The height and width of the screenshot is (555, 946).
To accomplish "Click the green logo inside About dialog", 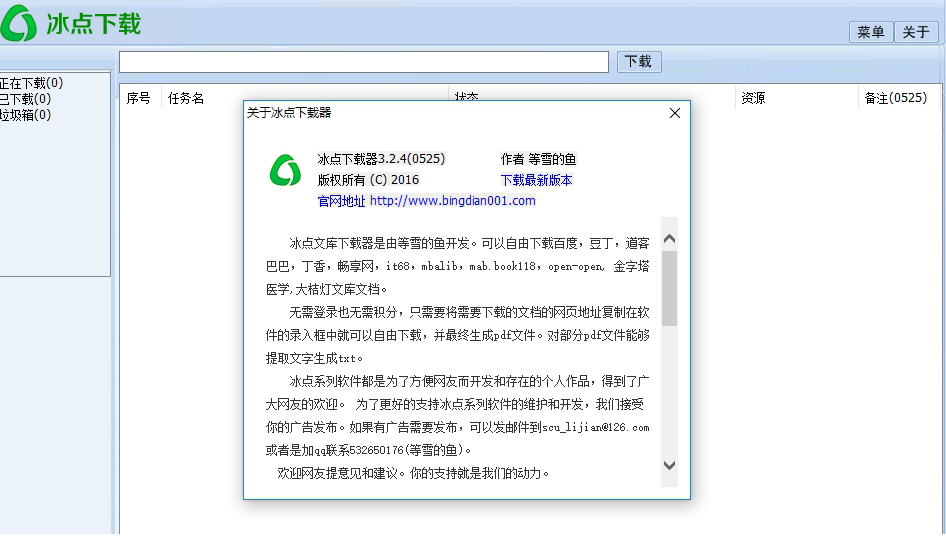I will 285,170.
